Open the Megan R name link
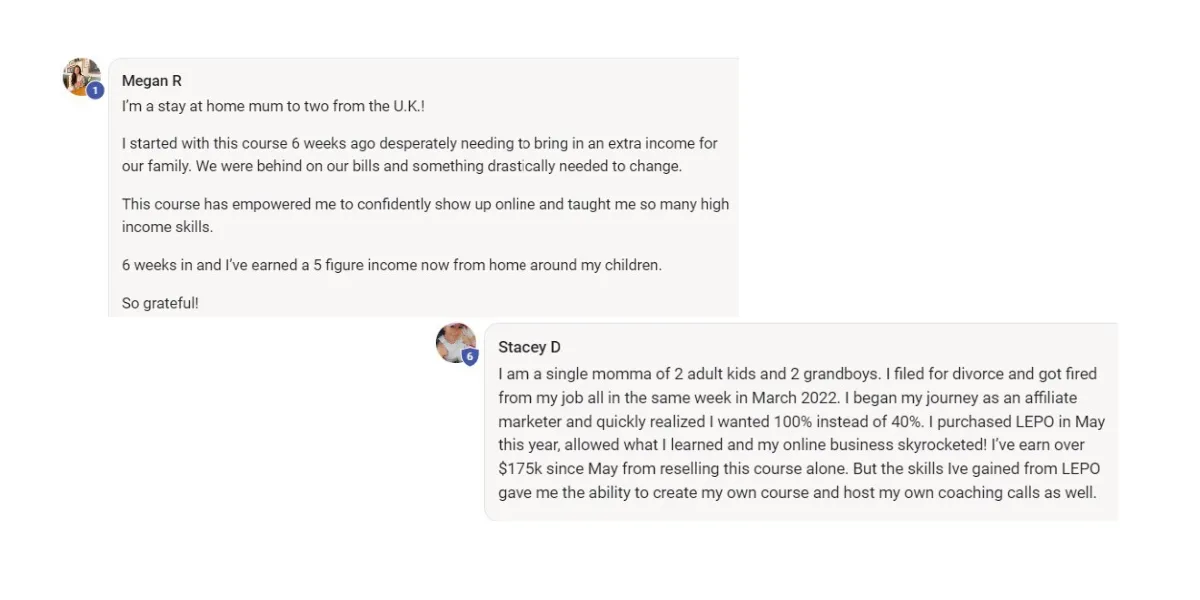This screenshot has height=600, width=1200. tap(152, 81)
